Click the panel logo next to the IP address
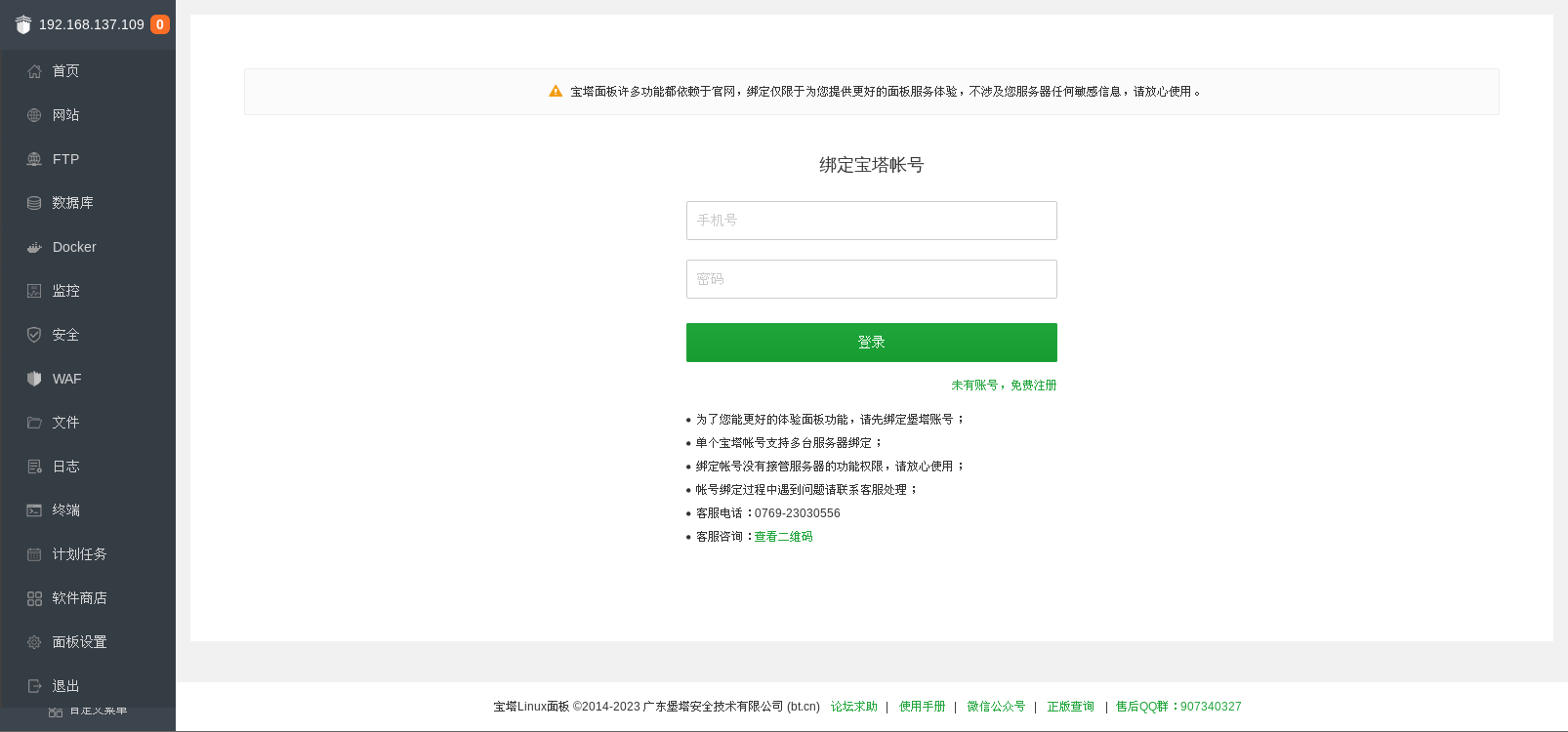This screenshot has height=732, width=1568. tap(23, 24)
